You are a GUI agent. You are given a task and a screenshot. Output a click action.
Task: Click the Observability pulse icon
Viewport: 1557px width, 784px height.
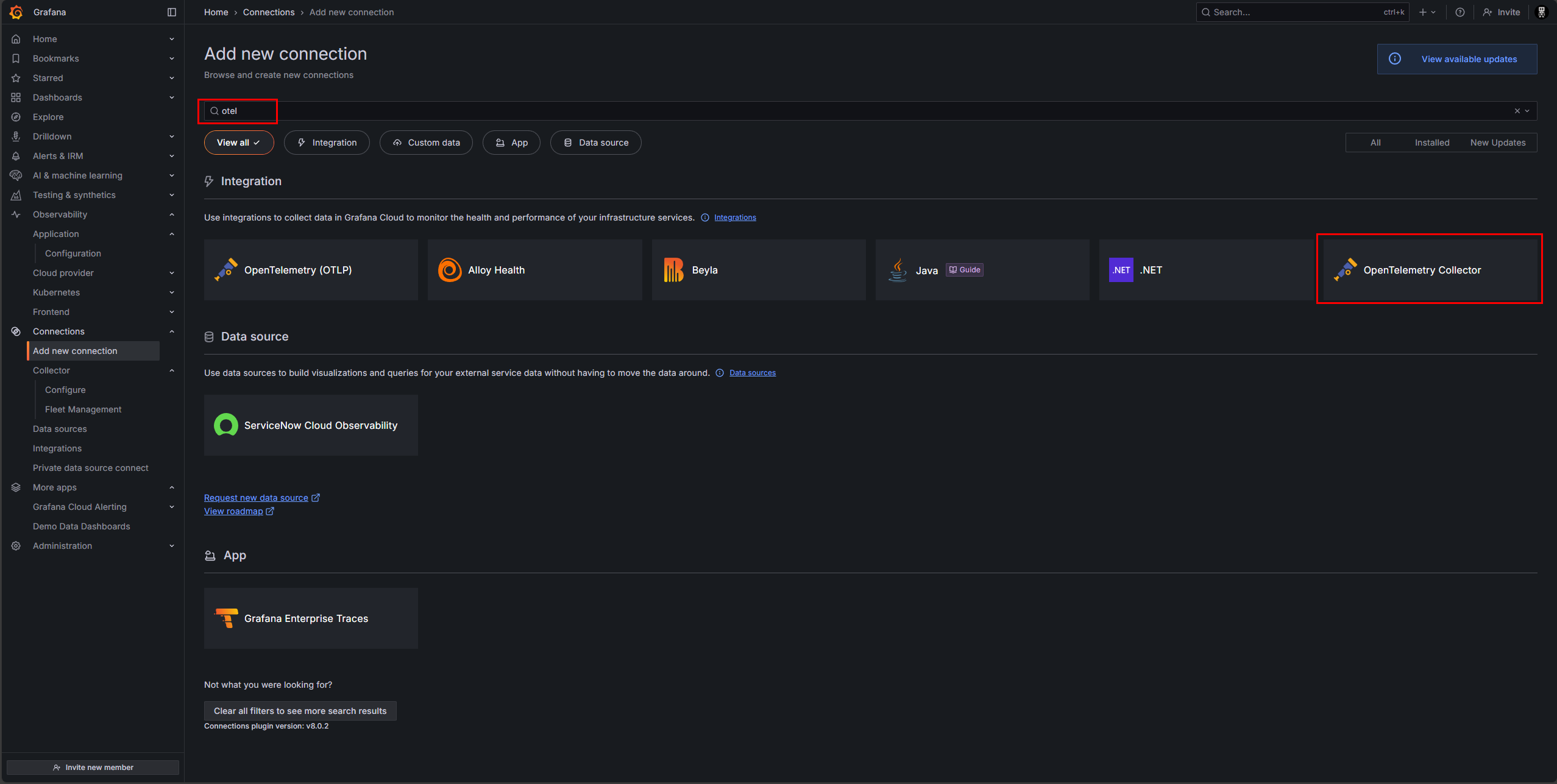coord(16,214)
